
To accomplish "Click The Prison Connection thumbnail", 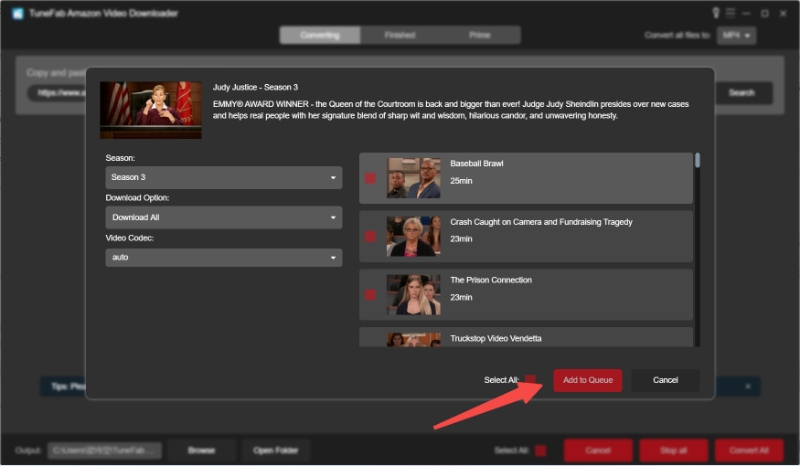I will (x=413, y=295).
